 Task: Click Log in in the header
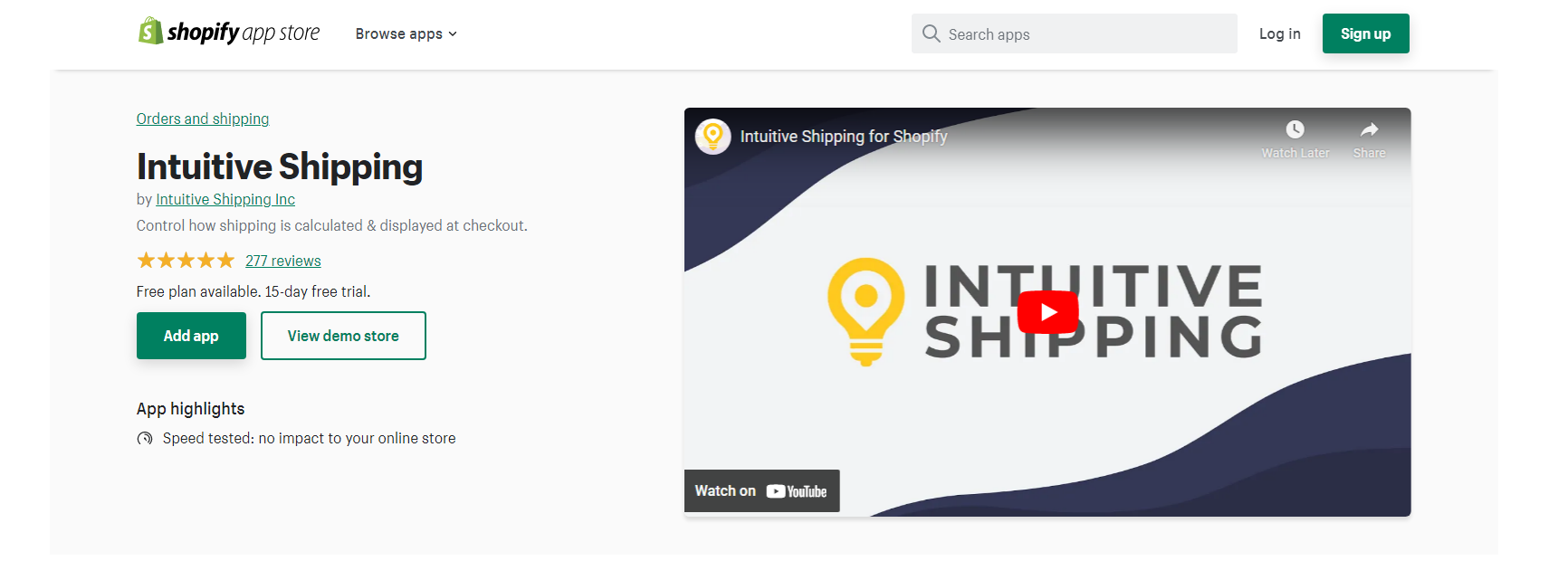1279,34
